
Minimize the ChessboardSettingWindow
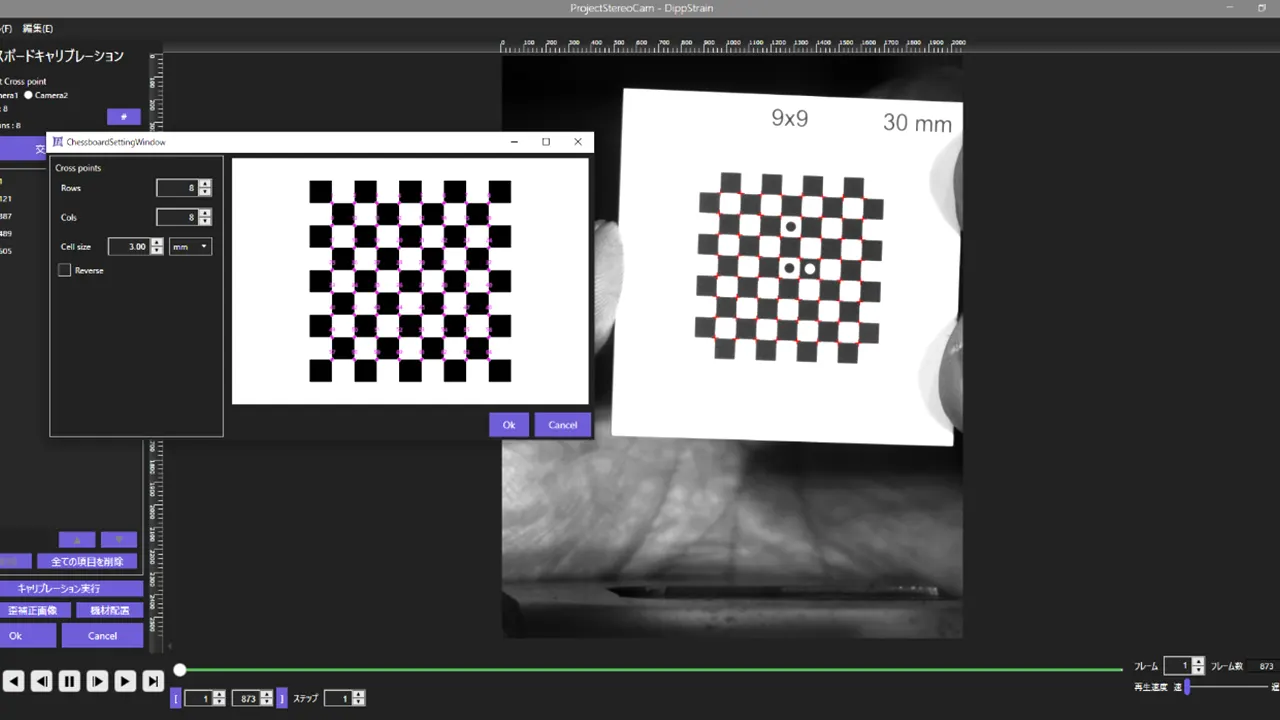tap(514, 142)
